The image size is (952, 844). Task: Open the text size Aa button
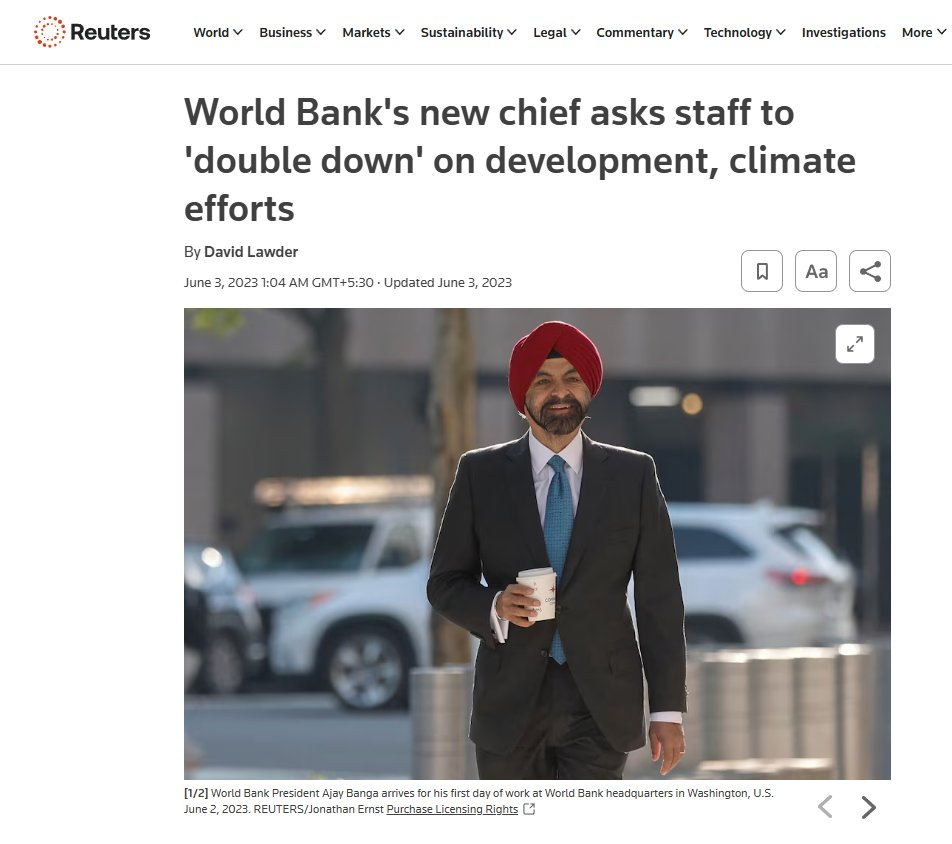[x=815, y=271]
